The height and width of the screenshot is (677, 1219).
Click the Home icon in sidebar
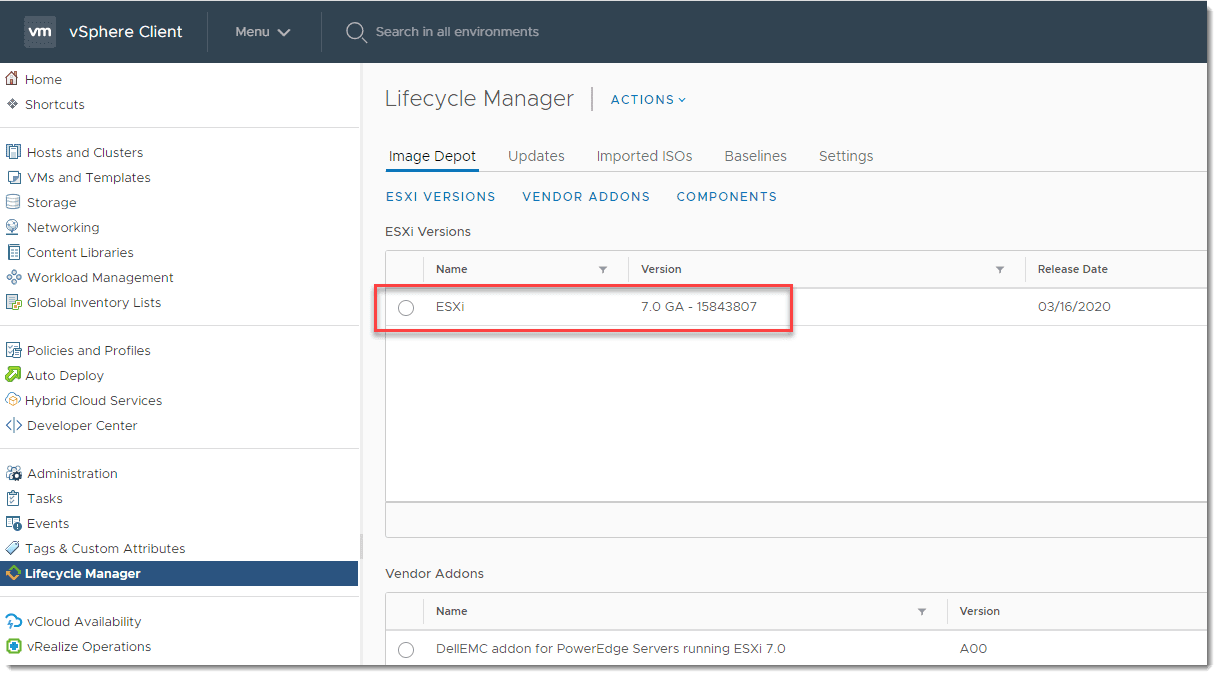13,79
